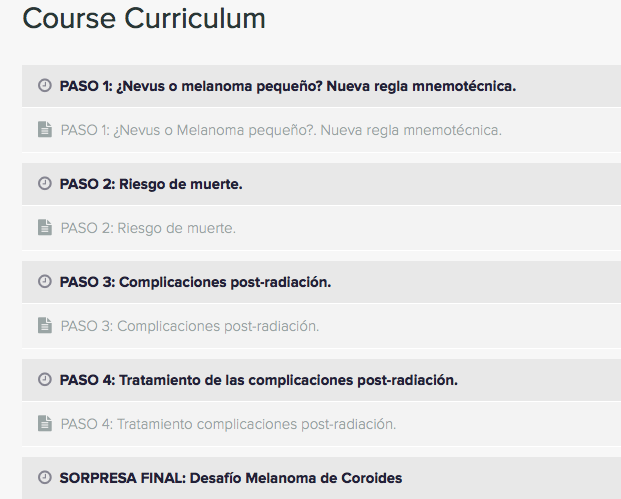
Task: Open lesson PASO 4: Tratamiento complicaciones post-radiación
Action: coord(228,424)
